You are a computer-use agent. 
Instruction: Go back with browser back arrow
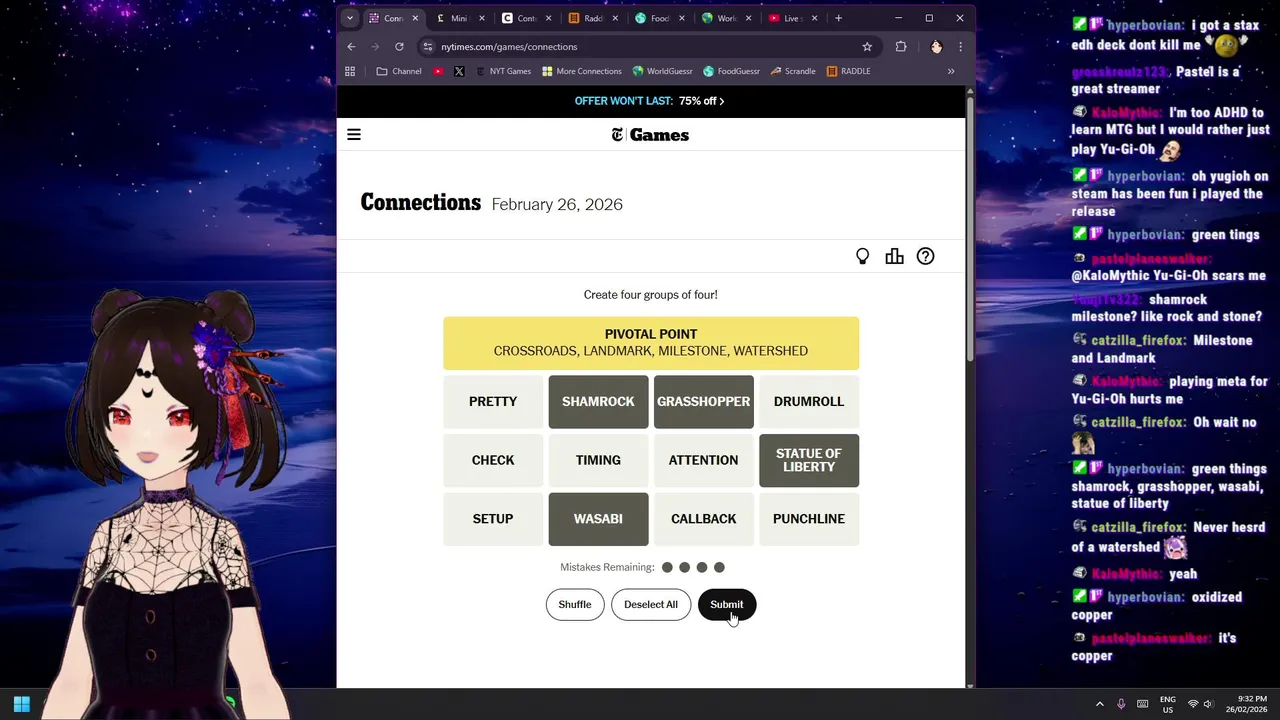click(351, 46)
